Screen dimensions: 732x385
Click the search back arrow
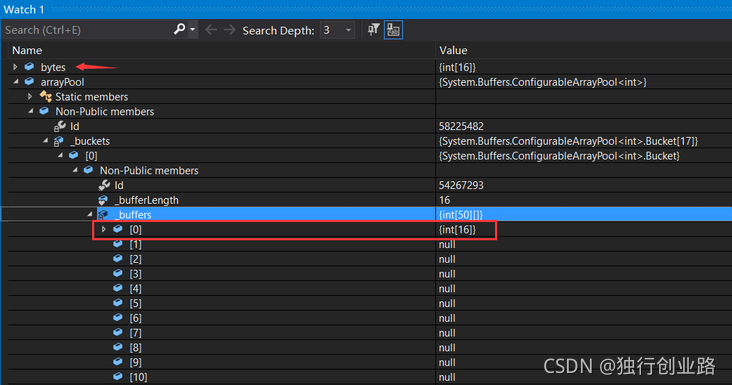211,30
